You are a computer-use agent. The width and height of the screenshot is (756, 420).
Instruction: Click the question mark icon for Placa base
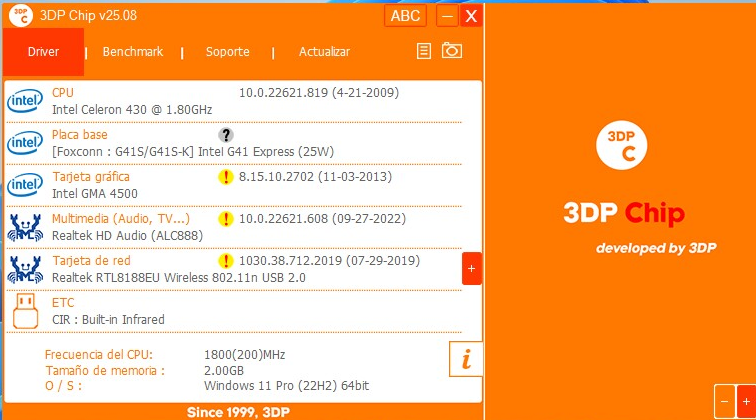click(x=226, y=135)
